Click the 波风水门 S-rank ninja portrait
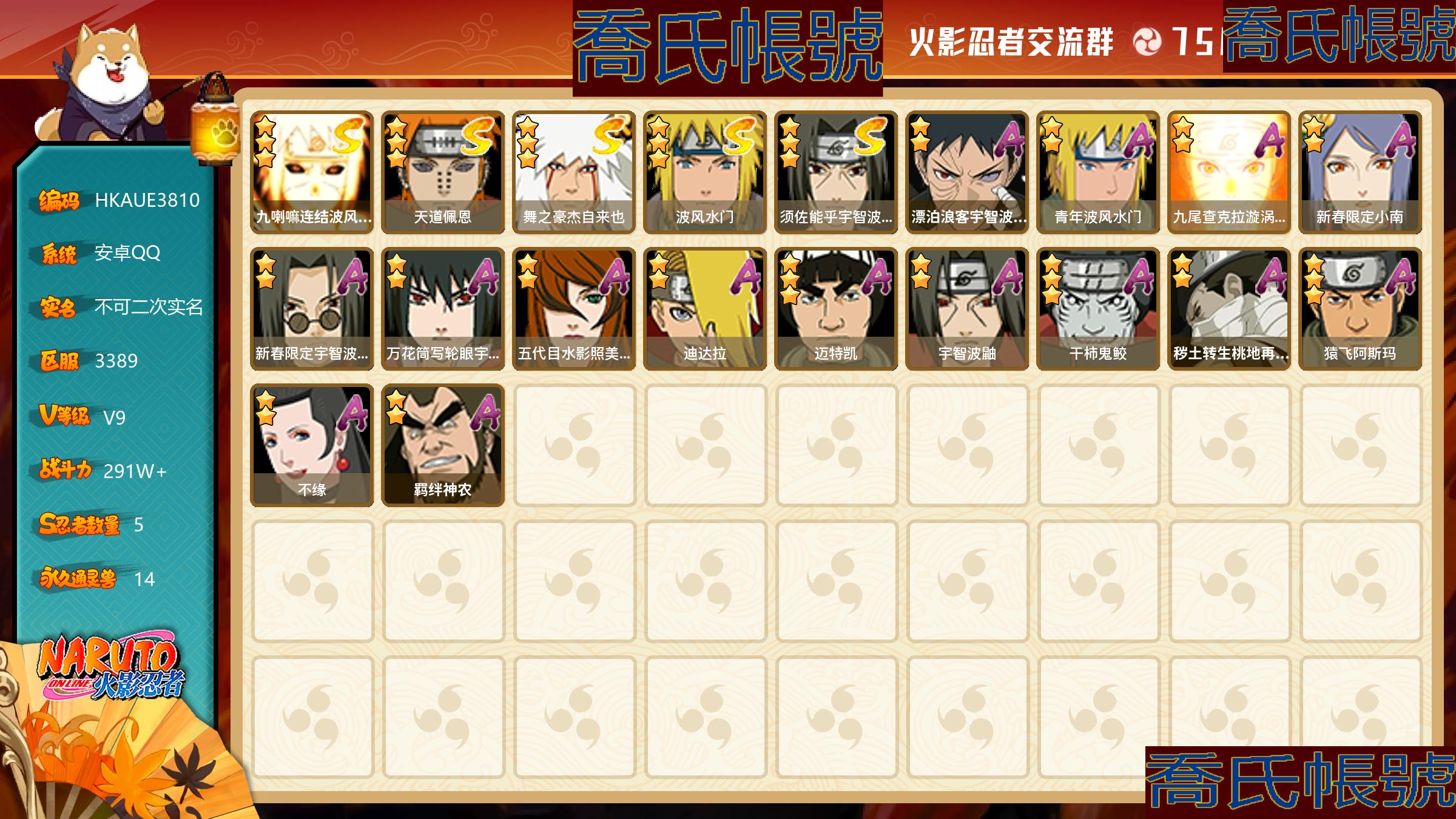1456x819 pixels. [x=705, y=172]
